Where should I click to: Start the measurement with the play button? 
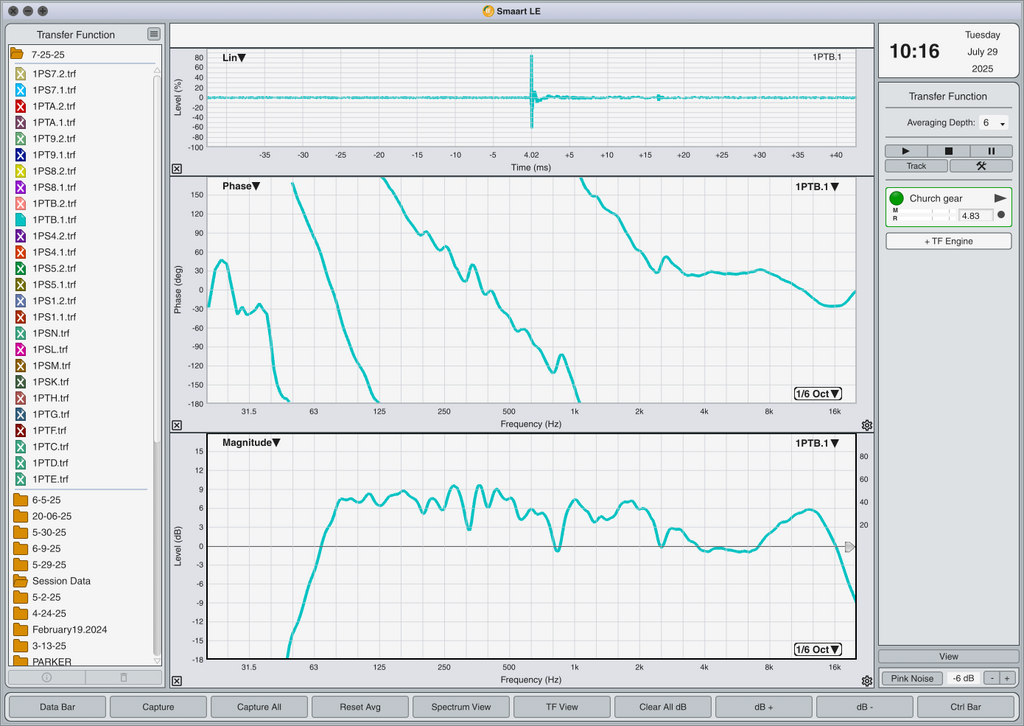point(906,151)
